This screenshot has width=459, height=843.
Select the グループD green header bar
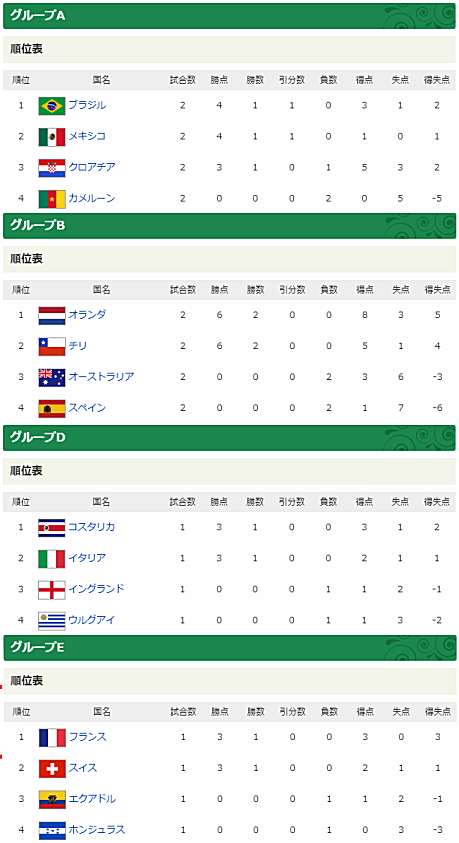pos(230,438)
